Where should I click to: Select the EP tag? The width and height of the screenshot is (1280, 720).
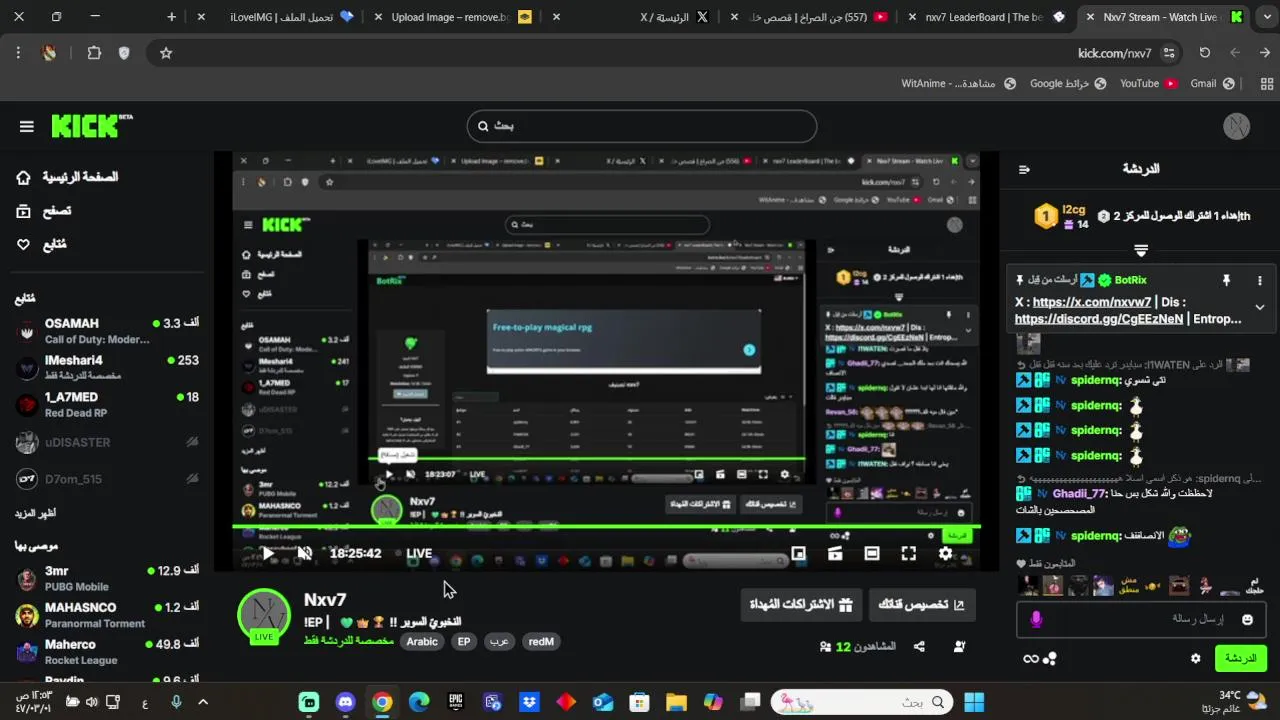point(464,642)
